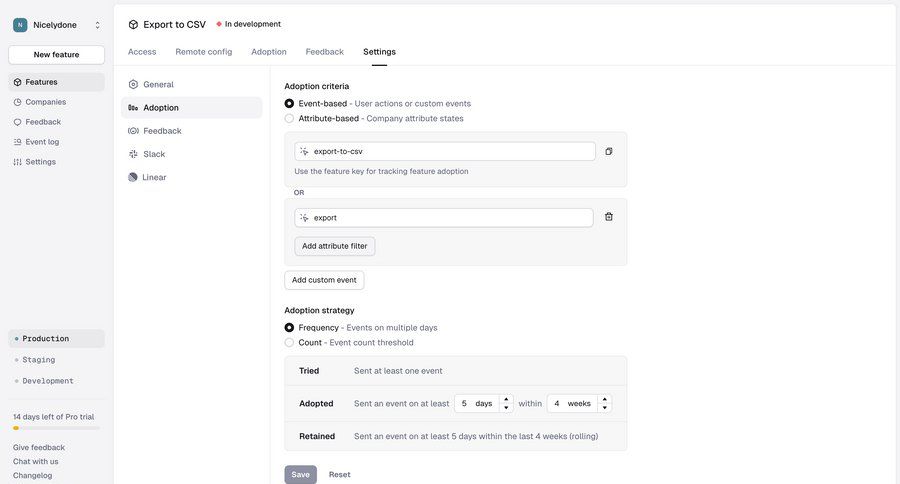Click the General gear hexagon icon
The width and height of the screenshot is (900, 484).
point(133,84)
